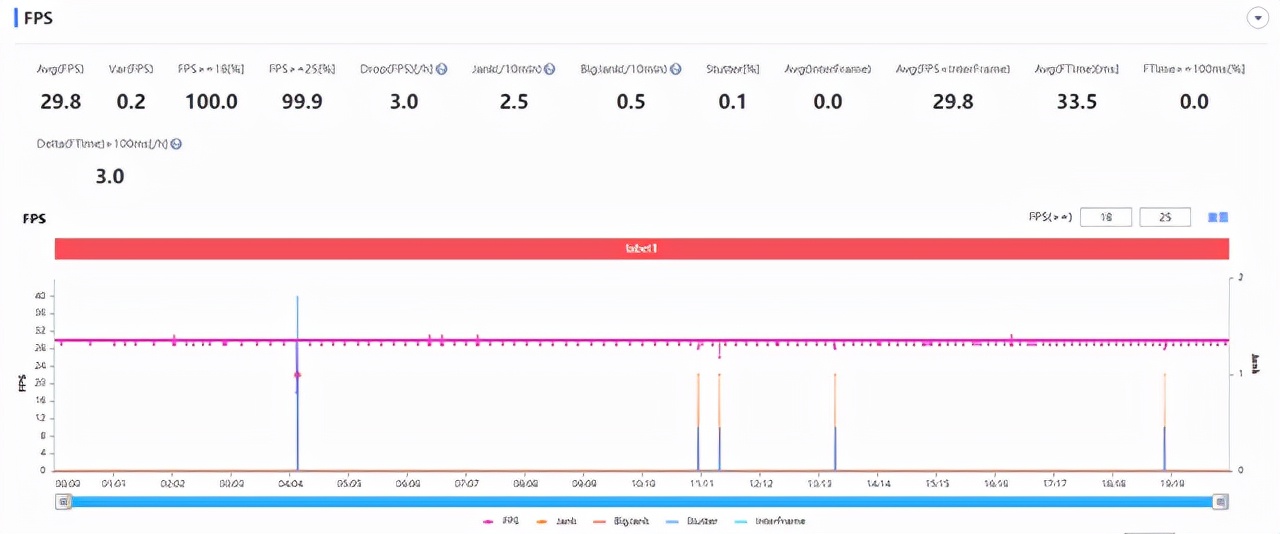Toggle InterFrame series in chart legend

point(770,521)
